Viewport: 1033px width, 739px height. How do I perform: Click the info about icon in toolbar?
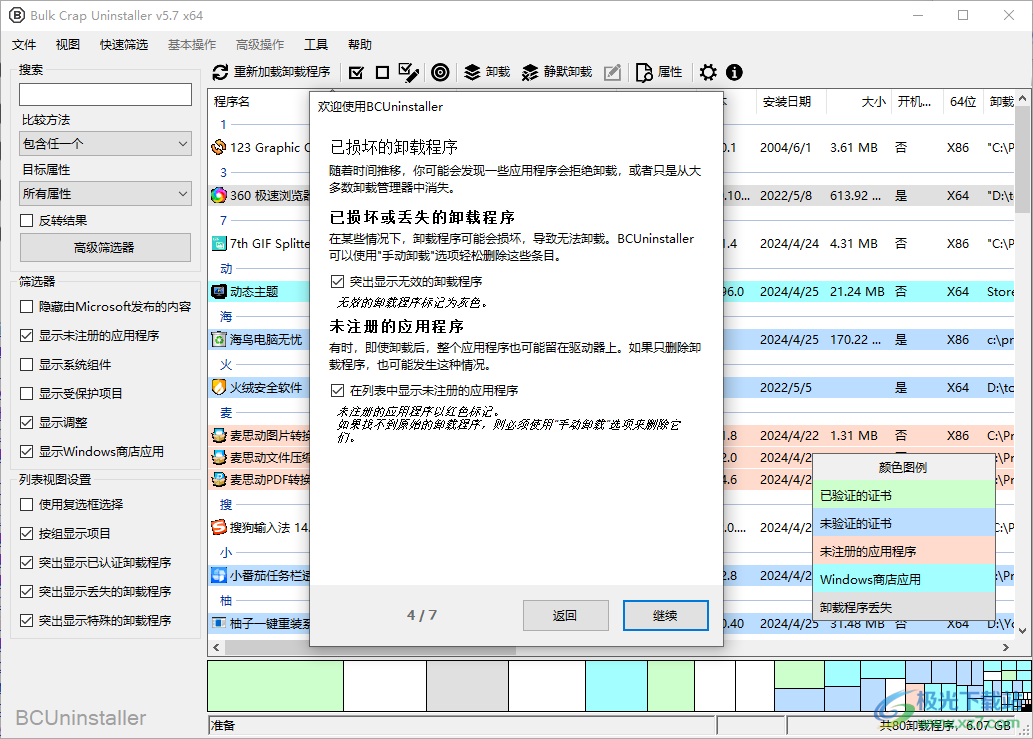click(734, 72)
